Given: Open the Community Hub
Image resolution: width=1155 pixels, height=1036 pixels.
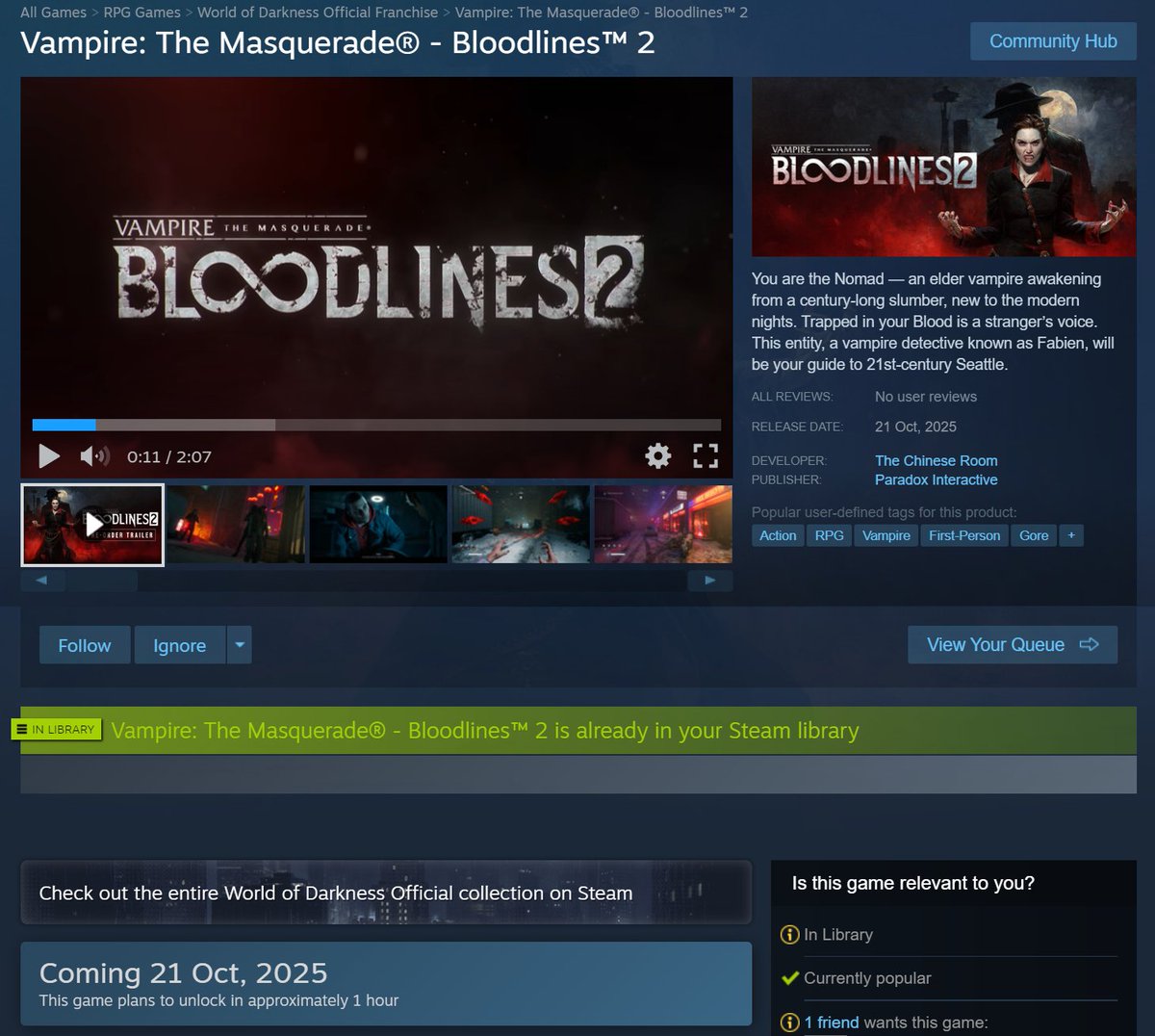Looking at the screenshot, I should [1053, 41].
